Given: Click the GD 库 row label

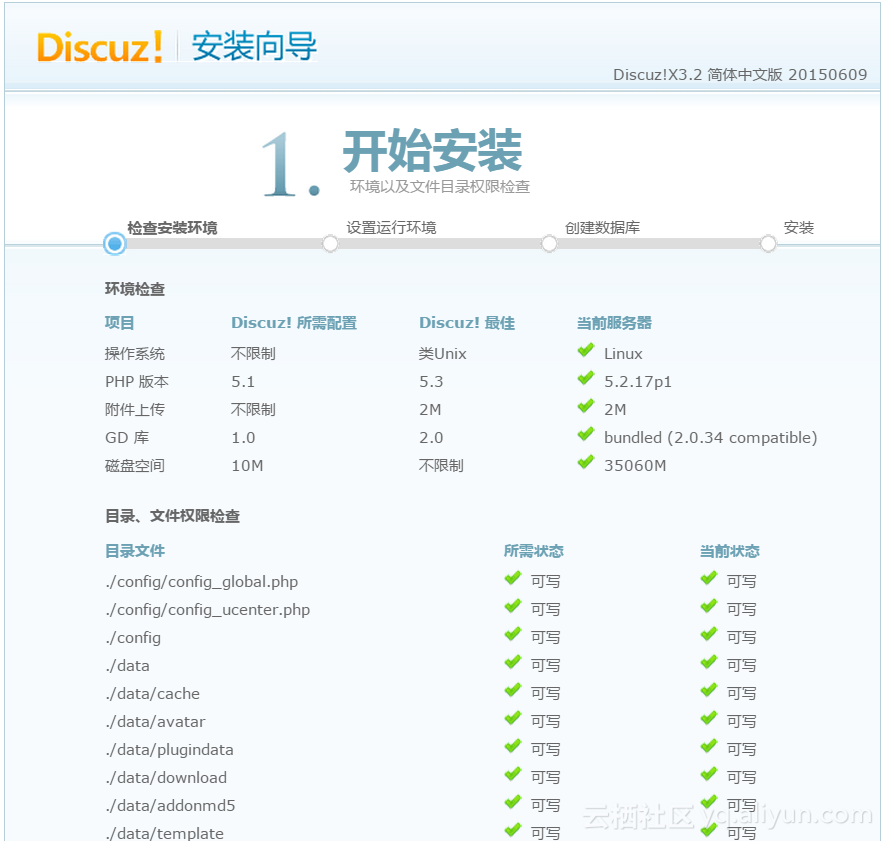Looking at the screenshot, I should (x=127, y=438).
